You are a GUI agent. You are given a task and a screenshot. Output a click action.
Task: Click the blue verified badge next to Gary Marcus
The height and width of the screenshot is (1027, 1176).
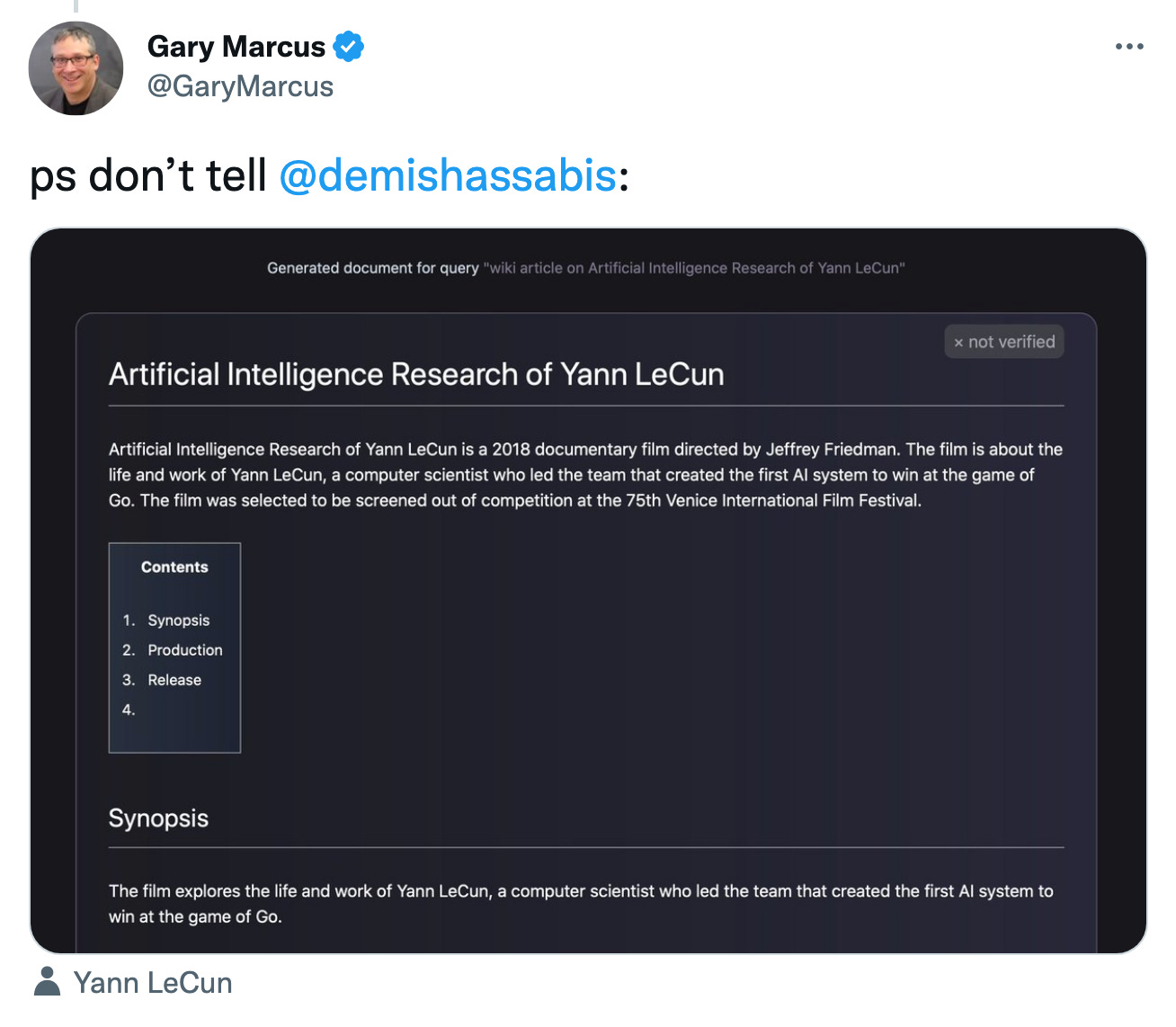click(350, 47)
